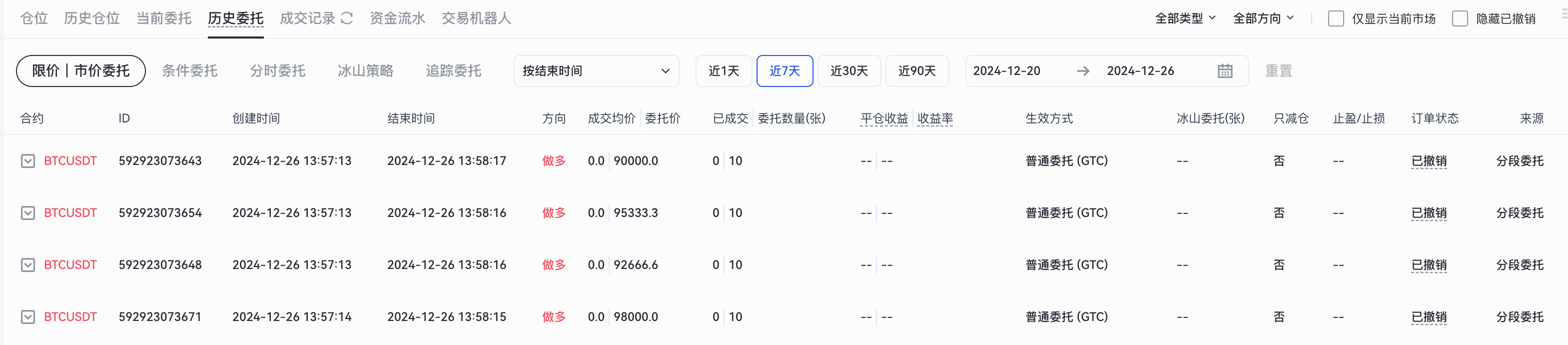Open the calendar date picker icon
Viewport: 1568px width, 345px height.
point(1225,71)
